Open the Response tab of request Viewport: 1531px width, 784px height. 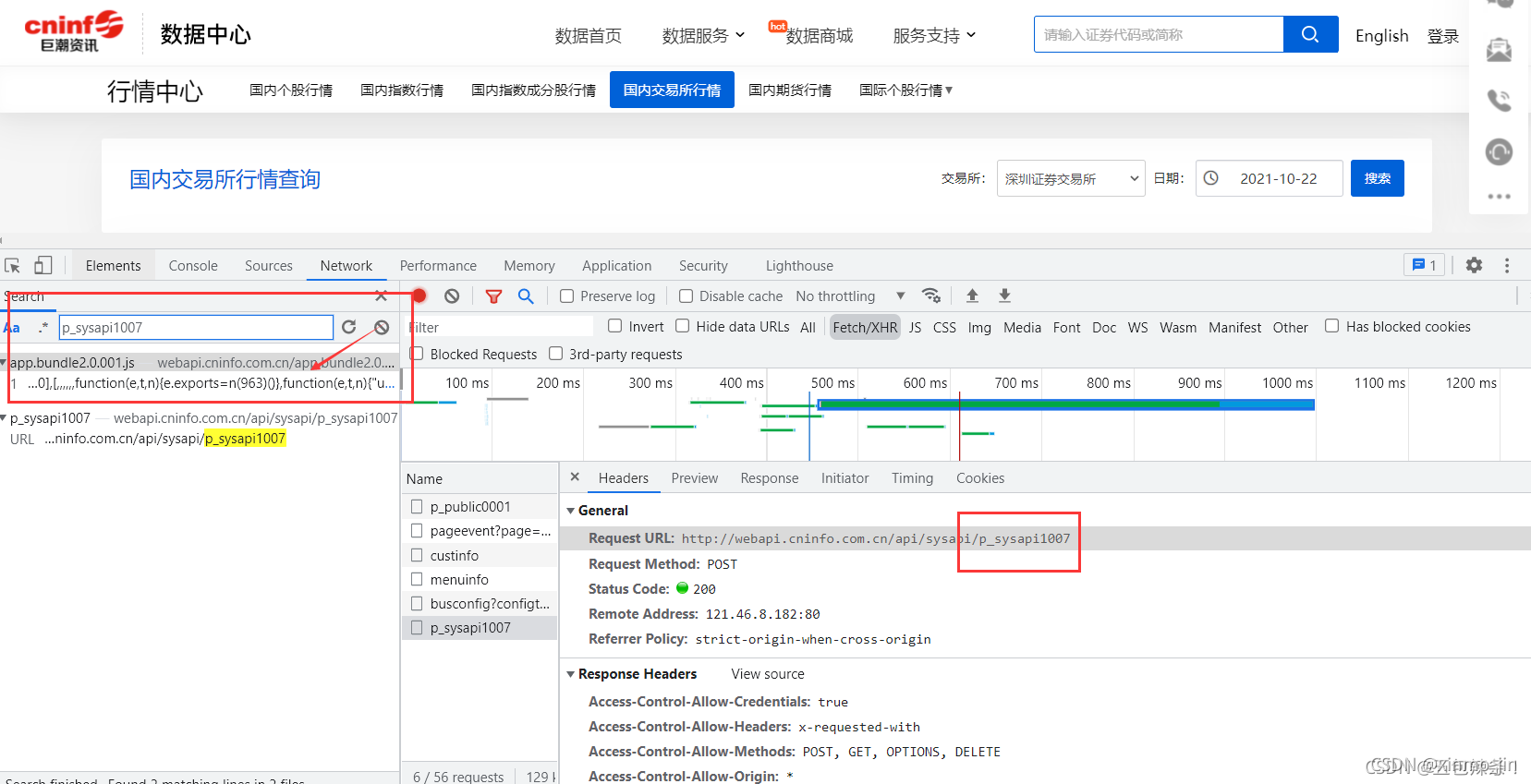pyautogui.click(x=770, y=477)
